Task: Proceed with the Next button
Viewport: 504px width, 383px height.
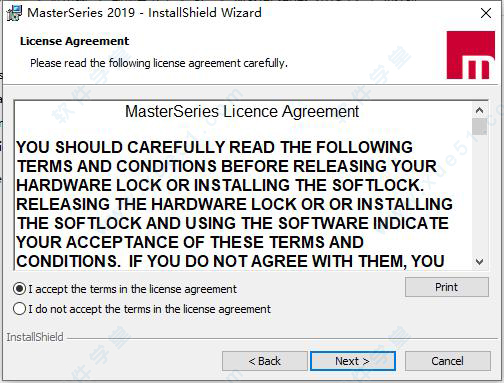Action: click(353, 361)
